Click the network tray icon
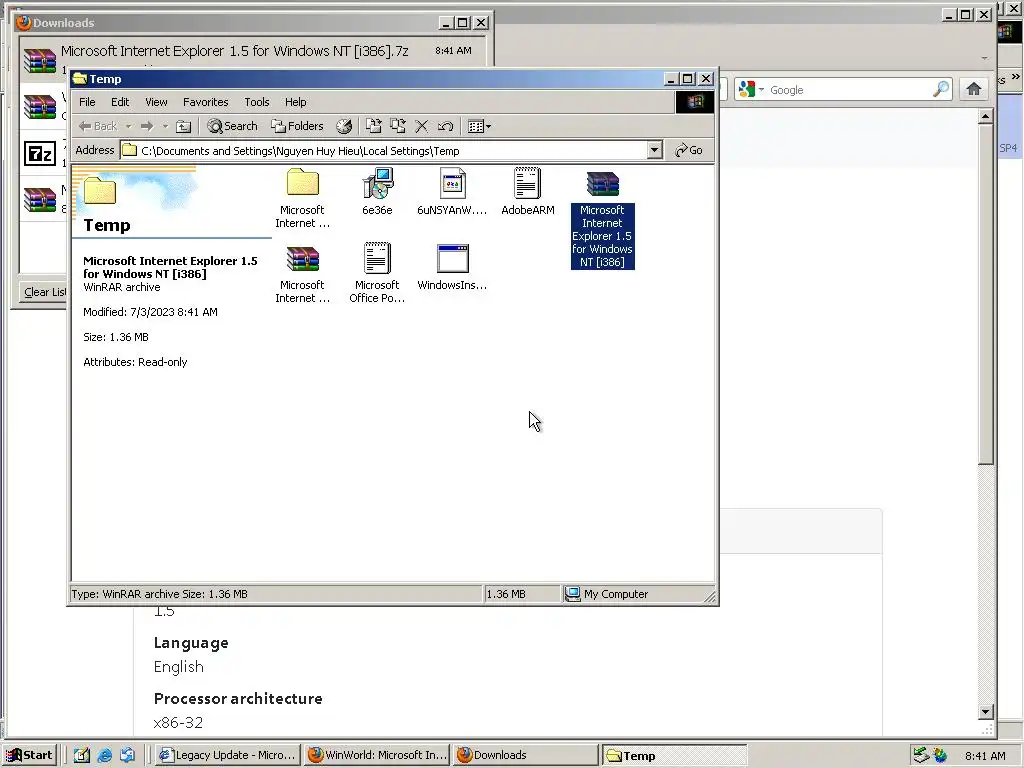 tap(921, 755)
